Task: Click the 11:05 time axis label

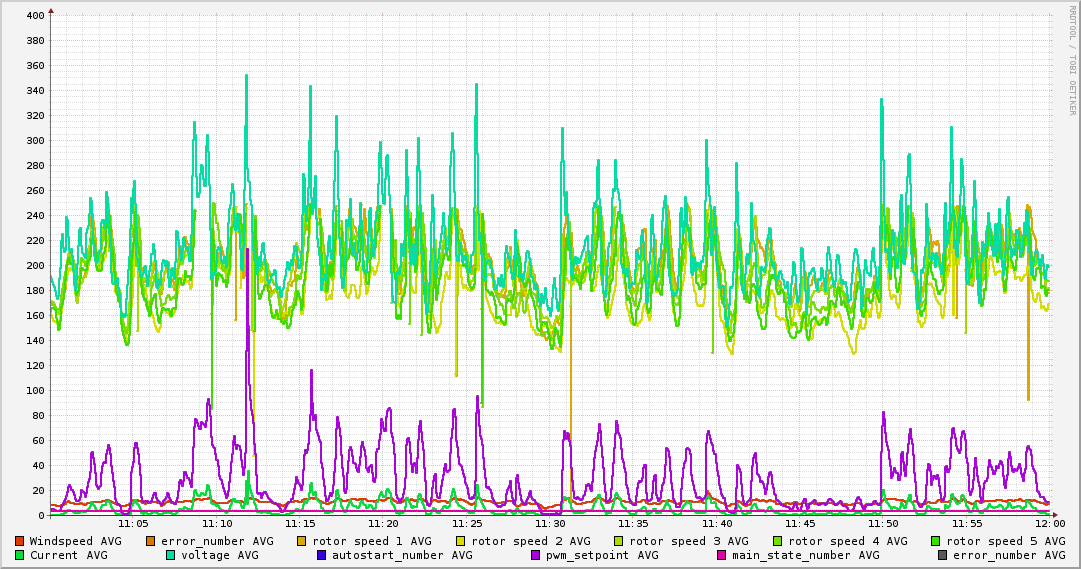Action: (x=133, y=524)
